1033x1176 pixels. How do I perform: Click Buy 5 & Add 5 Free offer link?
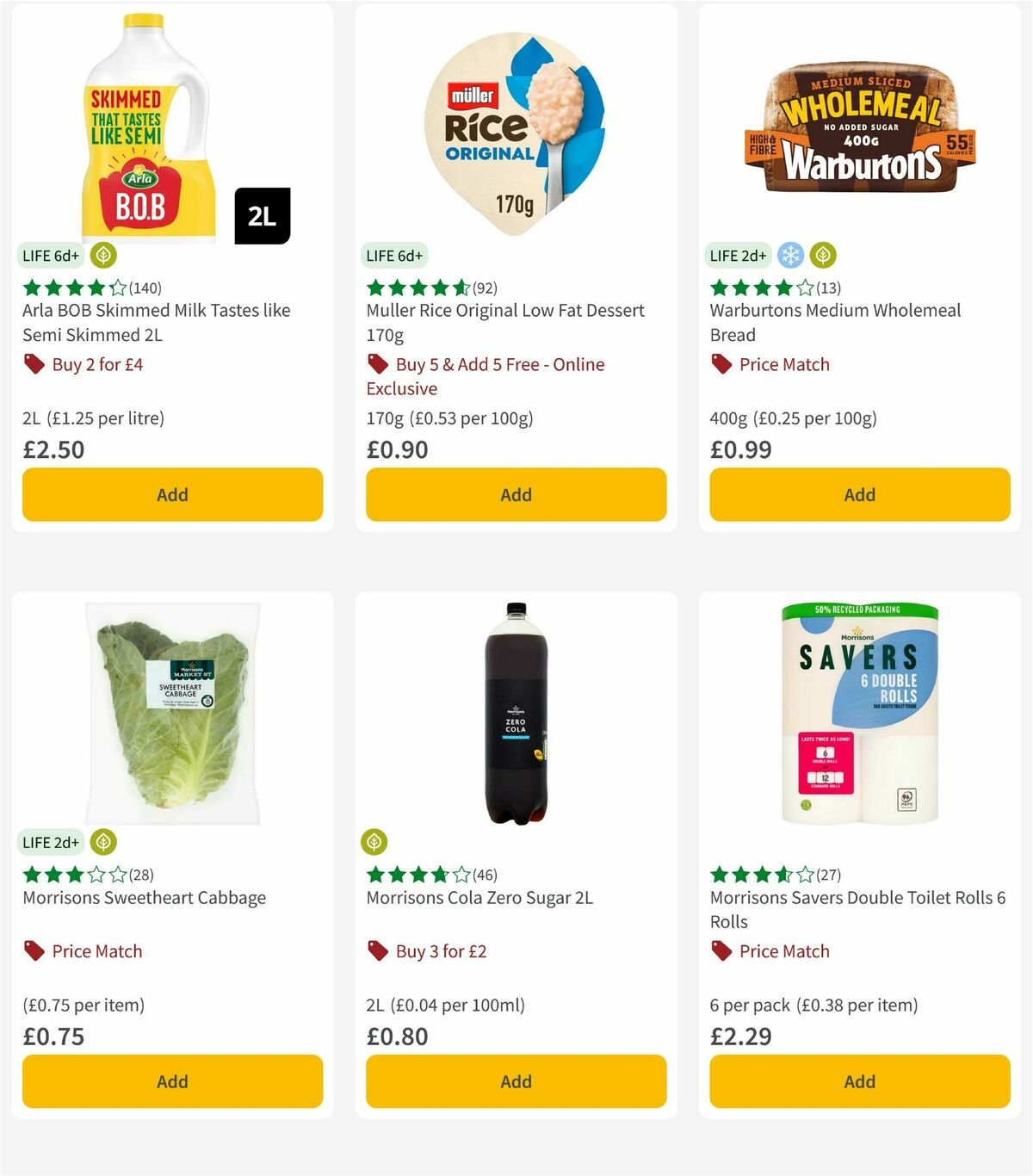499,364
